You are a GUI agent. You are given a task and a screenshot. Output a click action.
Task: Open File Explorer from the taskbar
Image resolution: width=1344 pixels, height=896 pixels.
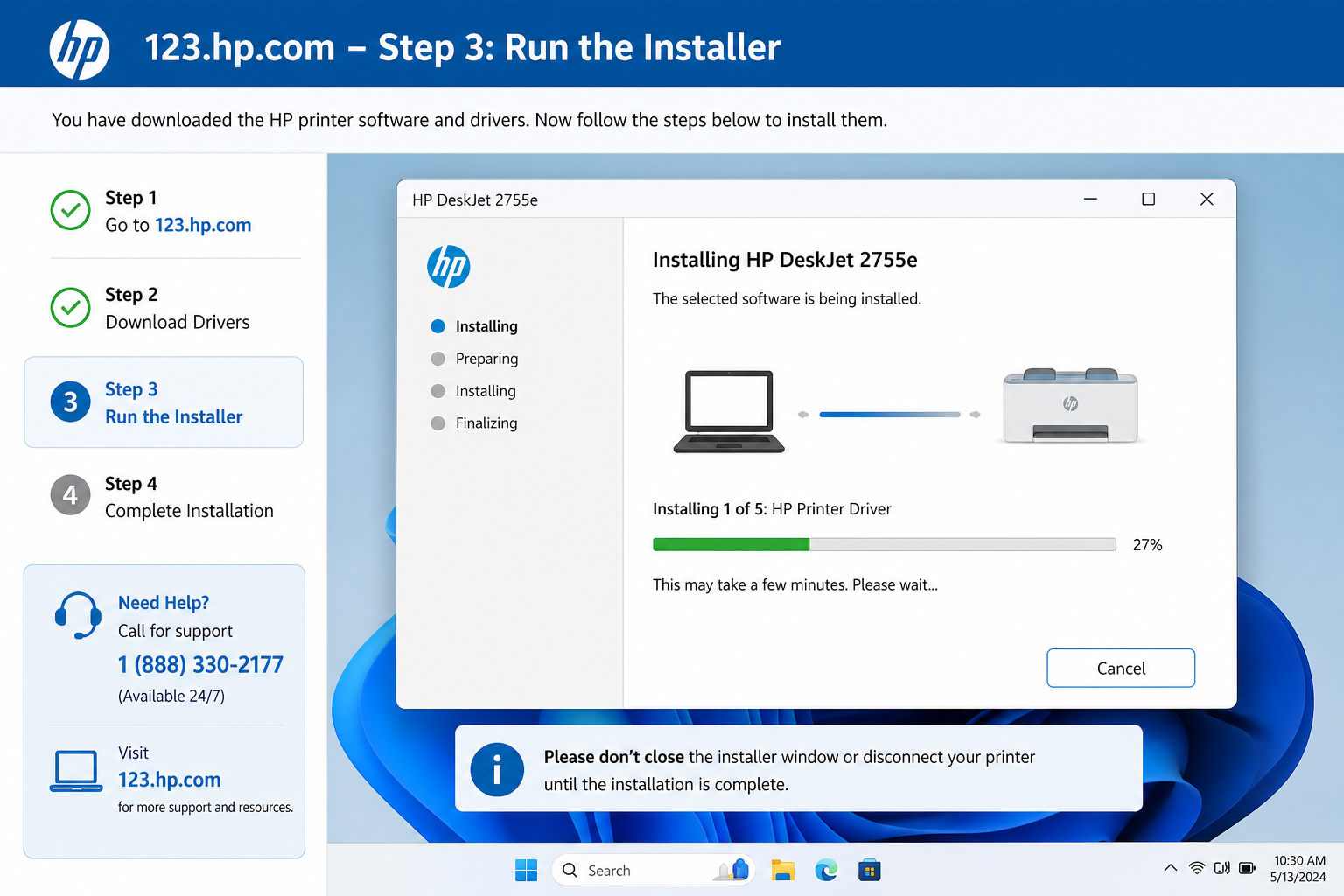(782, 870)
